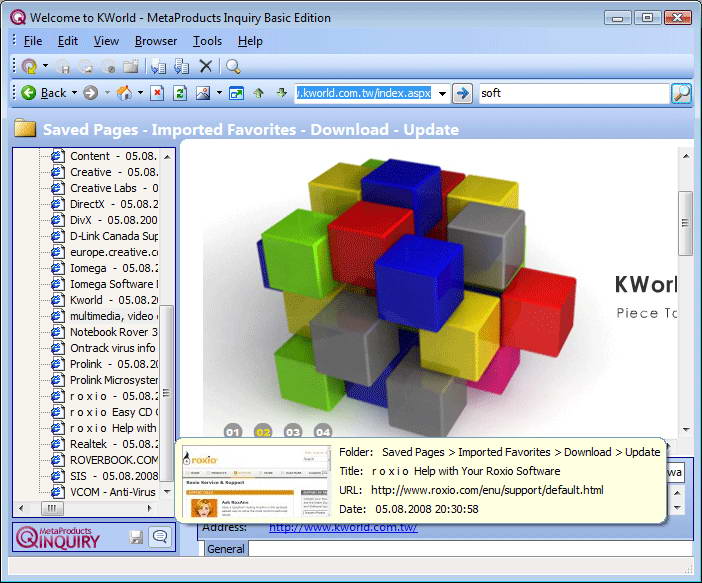Screen dimensions: 702x583
Task: Click the tree scroll right arrow
Action: 150,508
